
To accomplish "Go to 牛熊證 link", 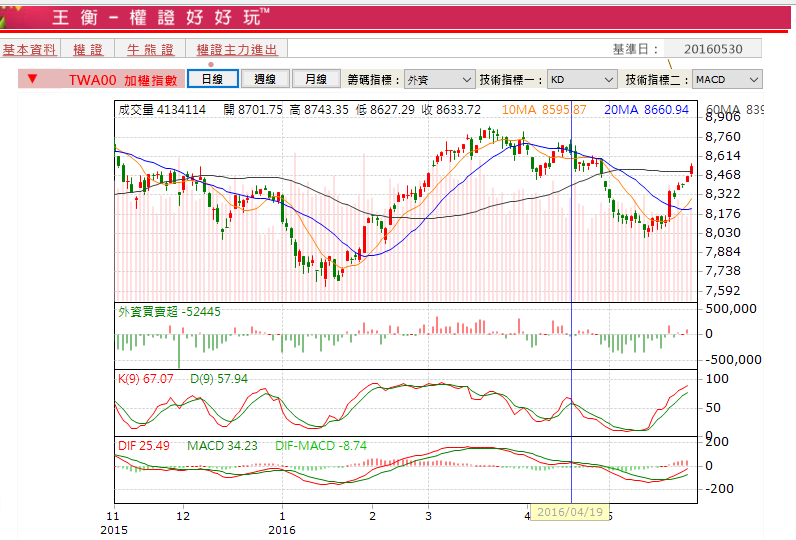I will click(x=150, y=49).
